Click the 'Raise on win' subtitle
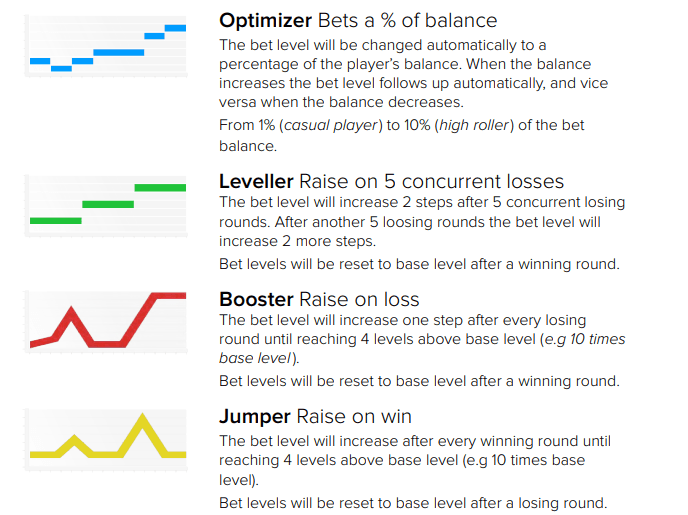 coord(354,416)
